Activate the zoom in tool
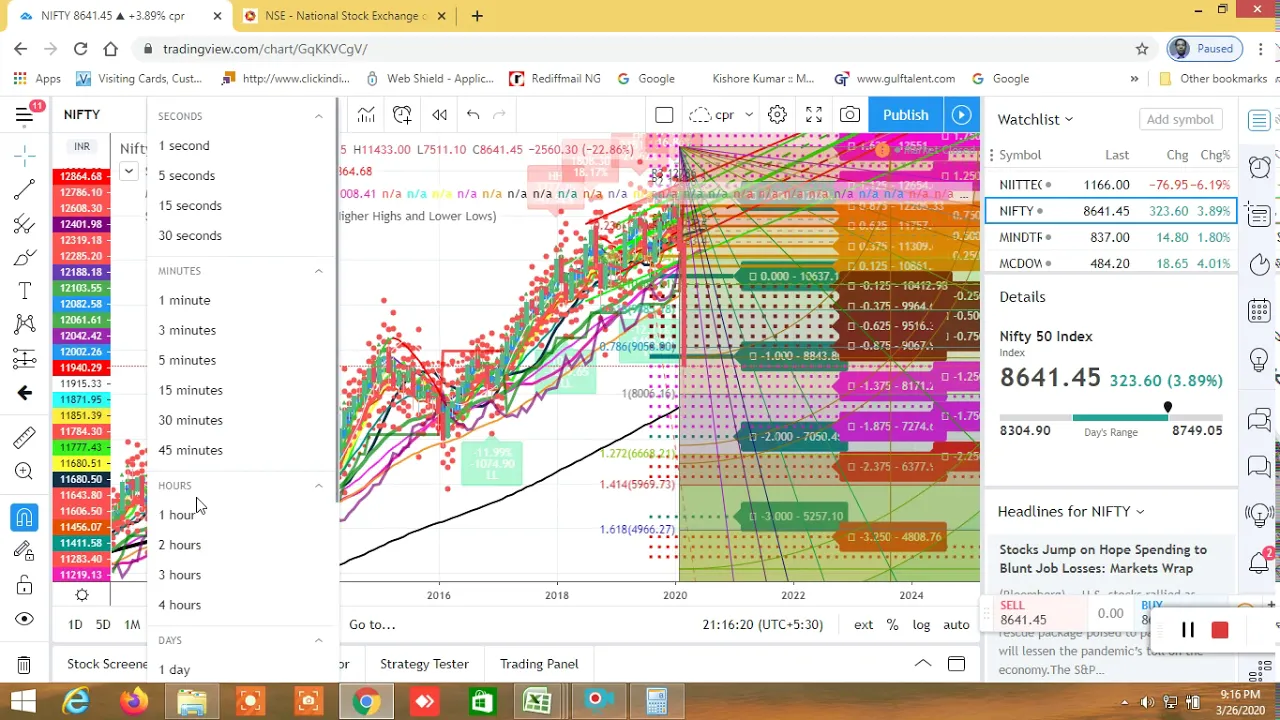The width and height of the screenshot is (1280, 720). 25,471
